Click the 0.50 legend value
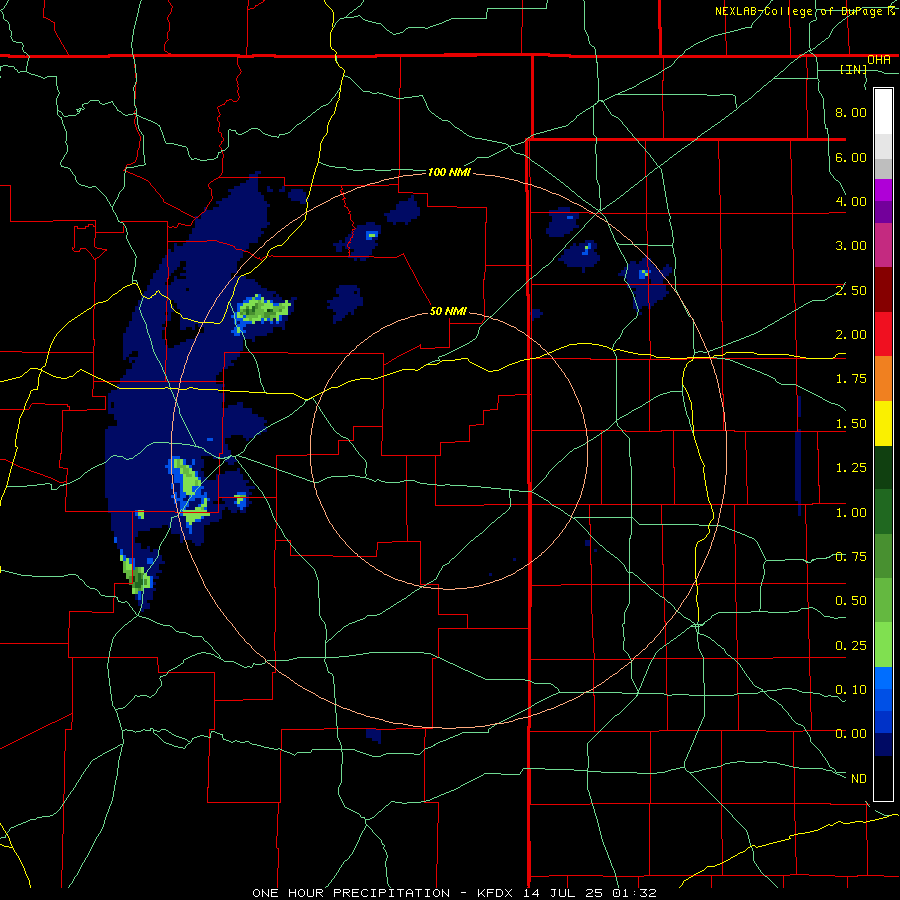Image resolution: width=900 pixels, height=900 pixels. coord(851,601)
